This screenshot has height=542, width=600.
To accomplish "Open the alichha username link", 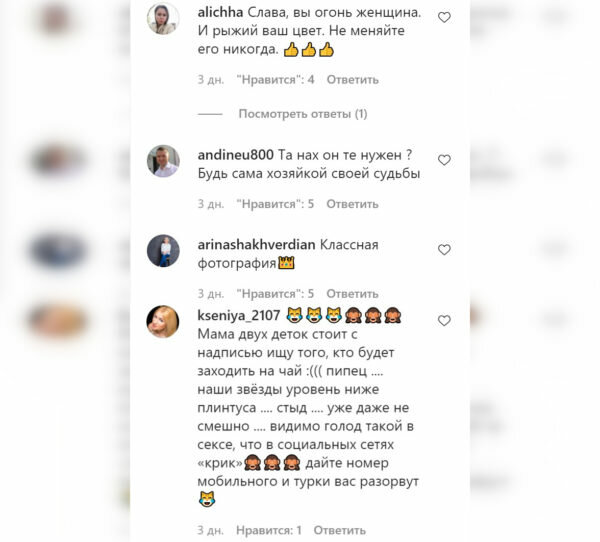I will [x=220, y=12].
